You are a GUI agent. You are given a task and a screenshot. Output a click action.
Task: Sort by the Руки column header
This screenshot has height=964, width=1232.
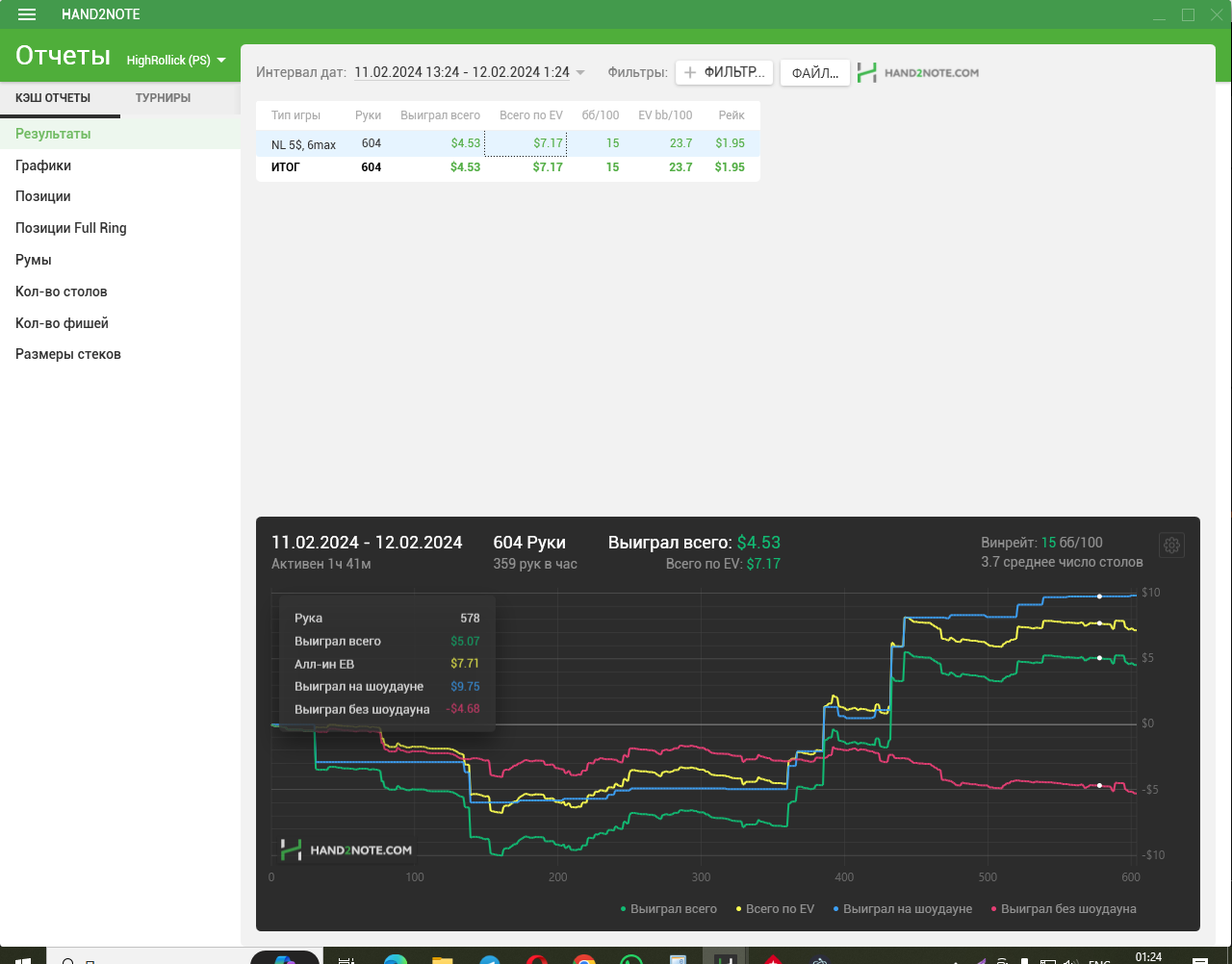(x=368, y=115)
